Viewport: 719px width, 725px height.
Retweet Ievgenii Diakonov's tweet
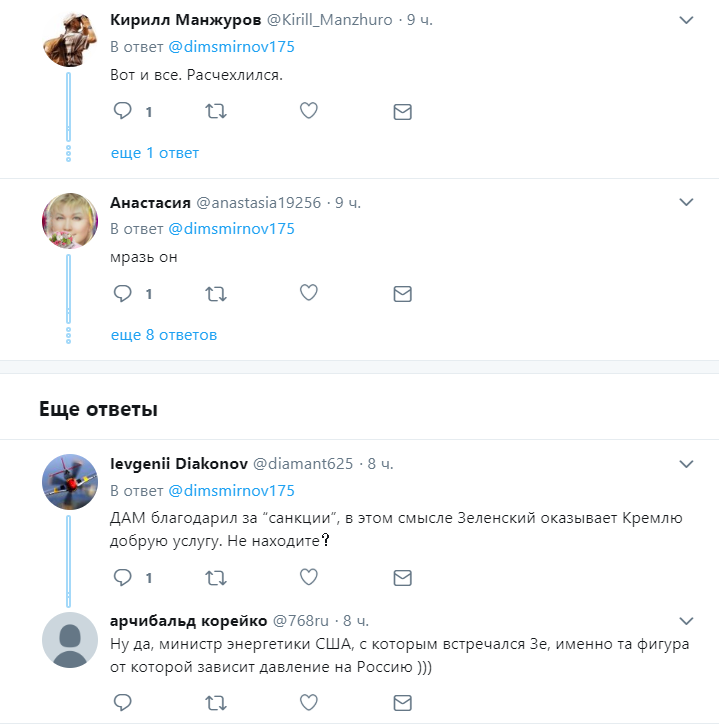(x=215, y=577)
